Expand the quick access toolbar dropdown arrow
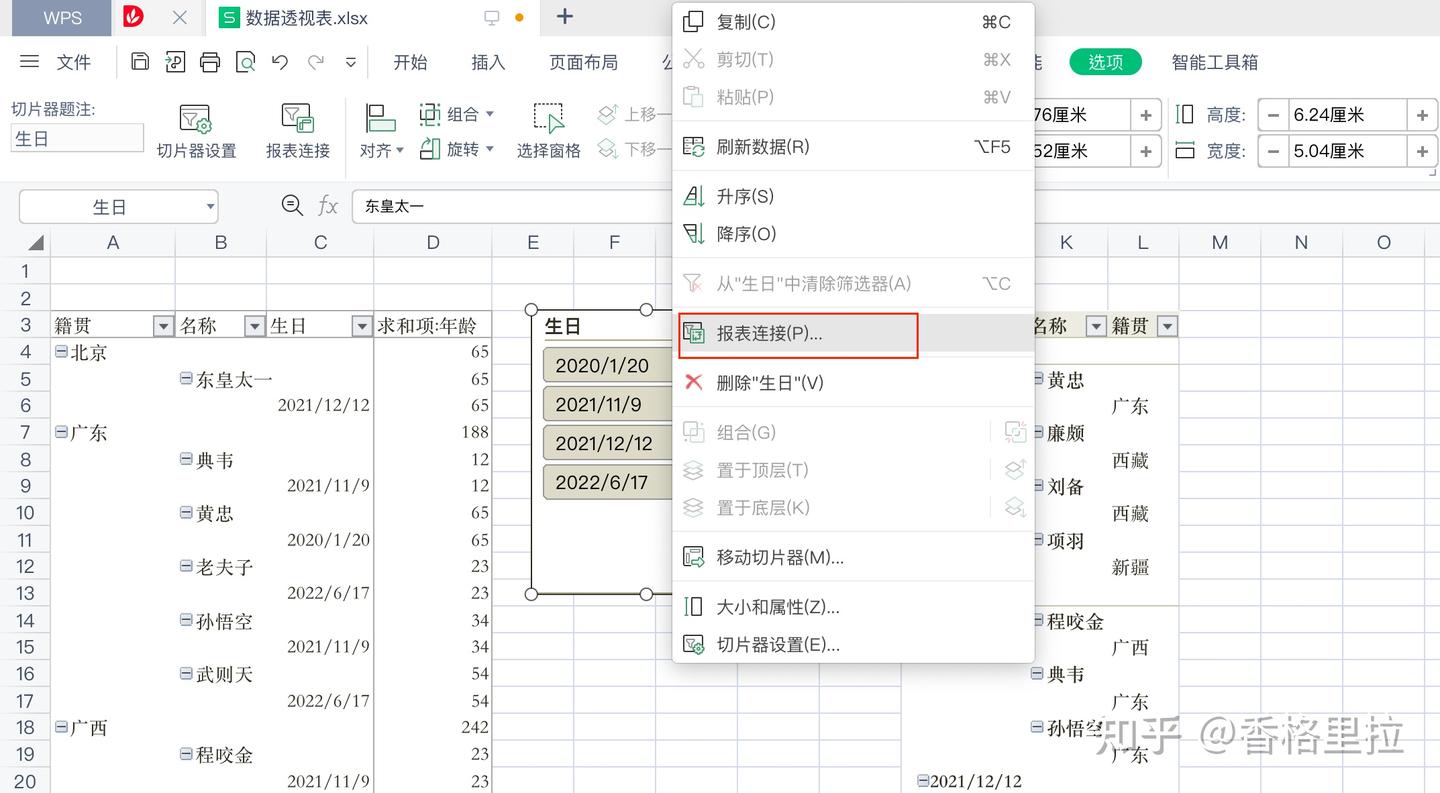This screenshot has height=793, width=1440. [x=351, y=62]
